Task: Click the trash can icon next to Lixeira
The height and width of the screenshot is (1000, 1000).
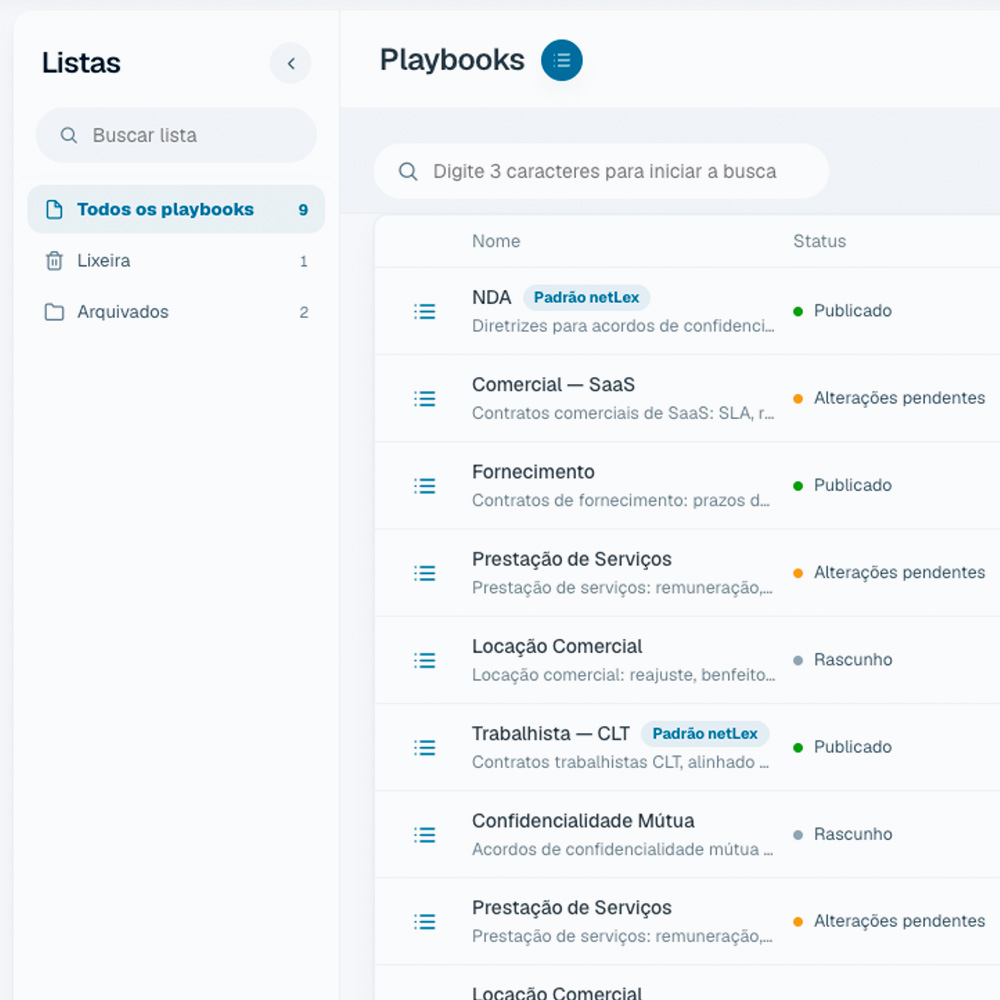Action: pyautogui.click(x=55, y=261)
